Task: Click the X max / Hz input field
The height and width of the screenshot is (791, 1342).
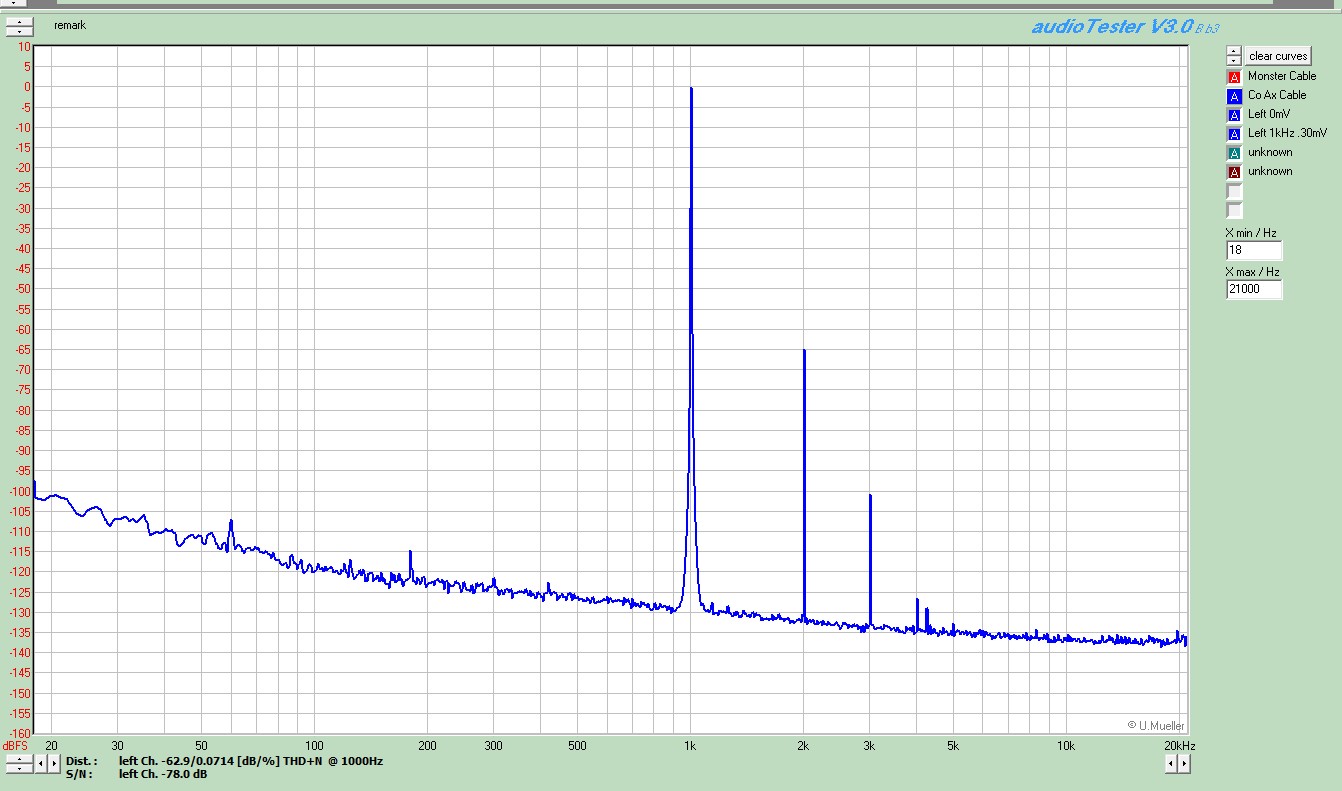Action: [x=1254, y=289]
